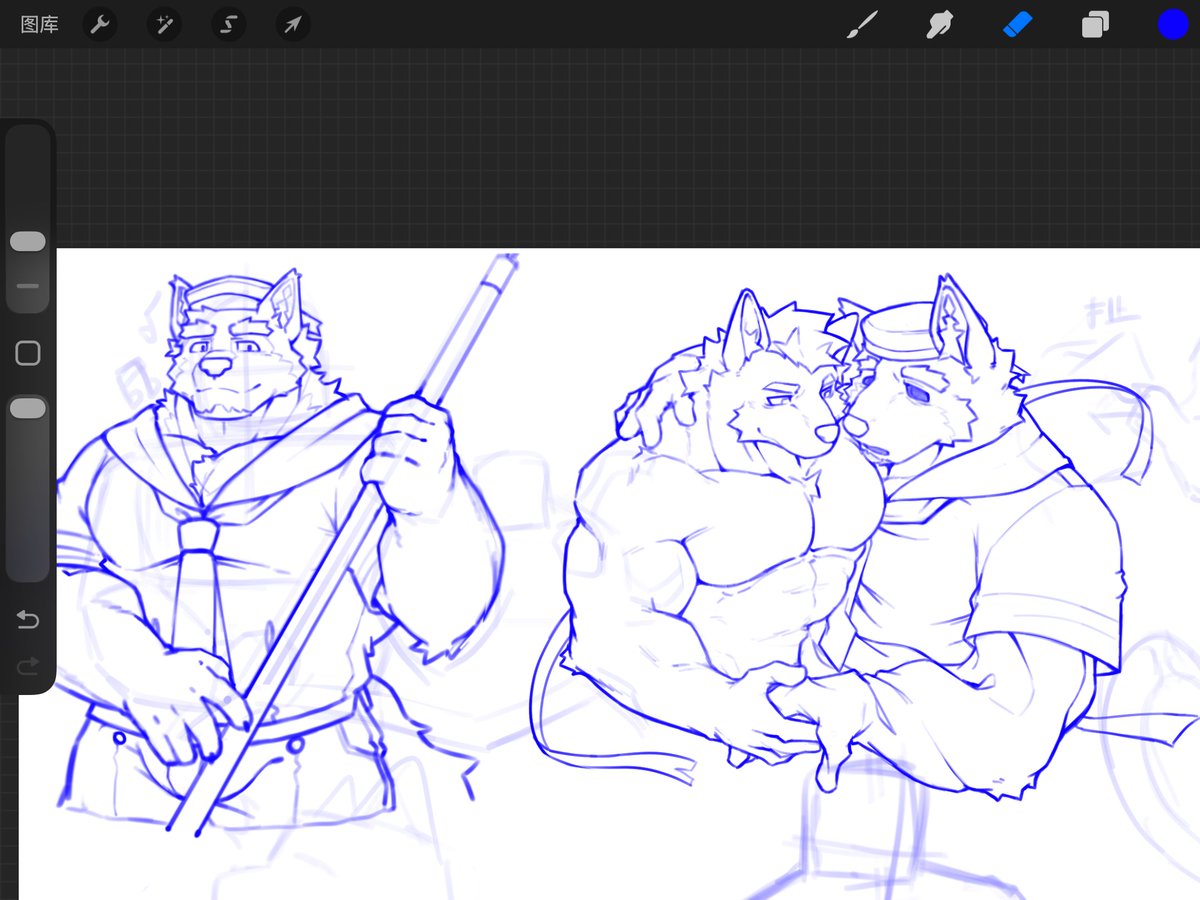1200x900 pixels.
Task: Click the brush size slider handle
Action: point(28,242)
